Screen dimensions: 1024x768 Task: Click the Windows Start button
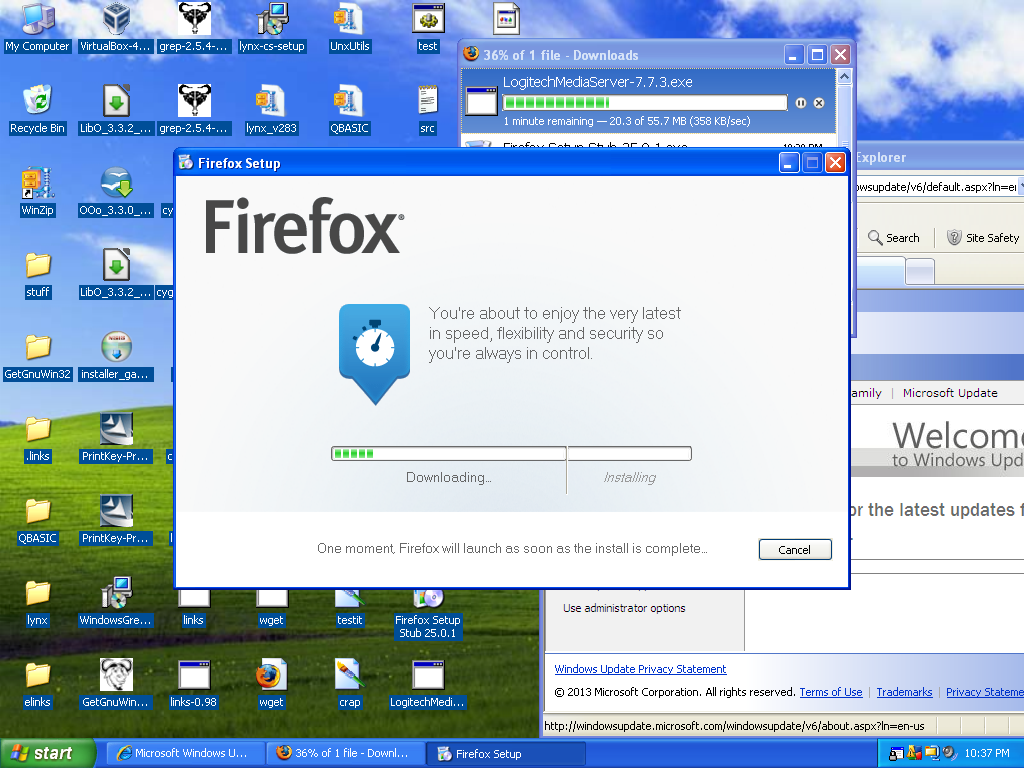47,753
